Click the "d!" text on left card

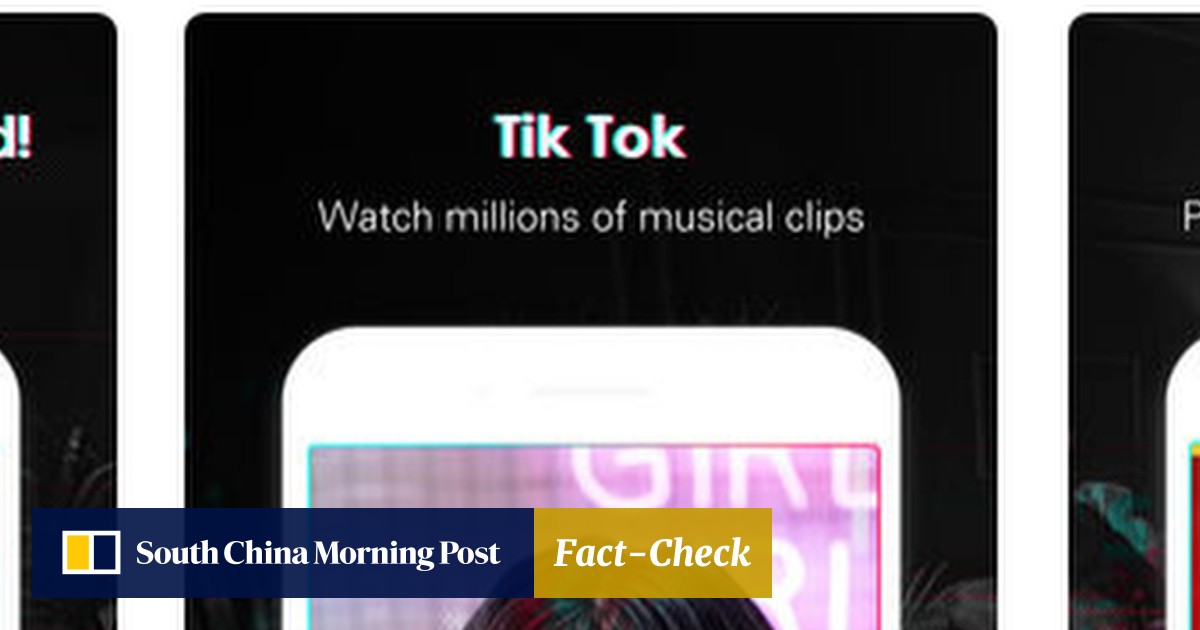coord(14,138)
